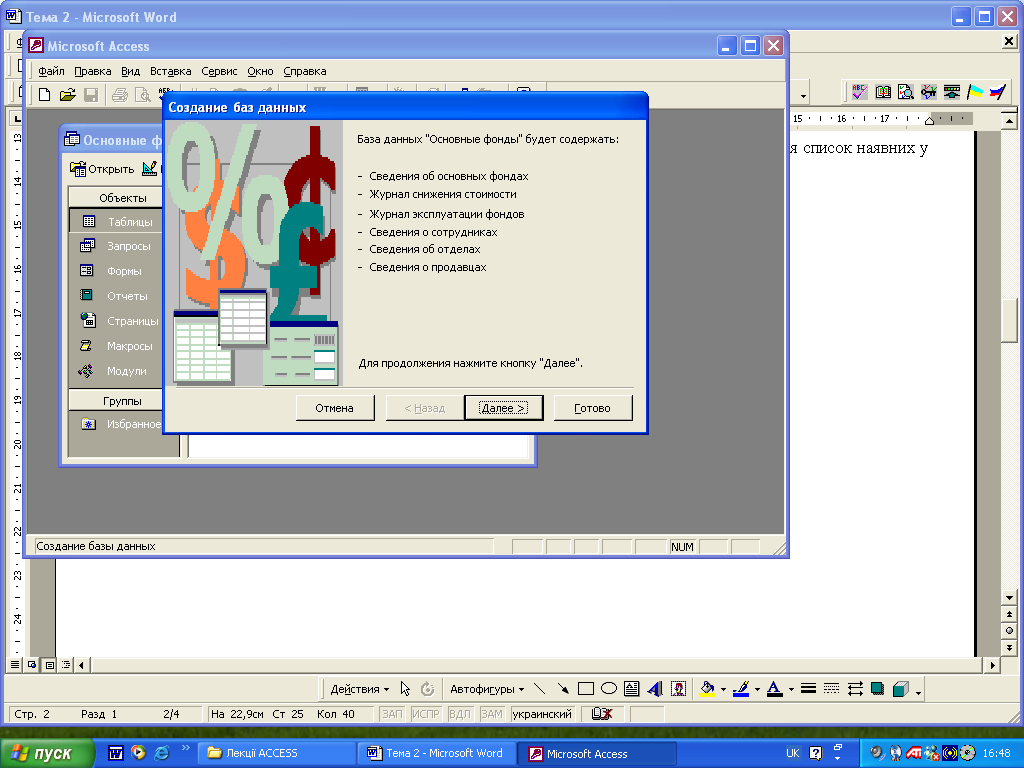Click the Ukrainian flag icon in Word

coord(974,92)
